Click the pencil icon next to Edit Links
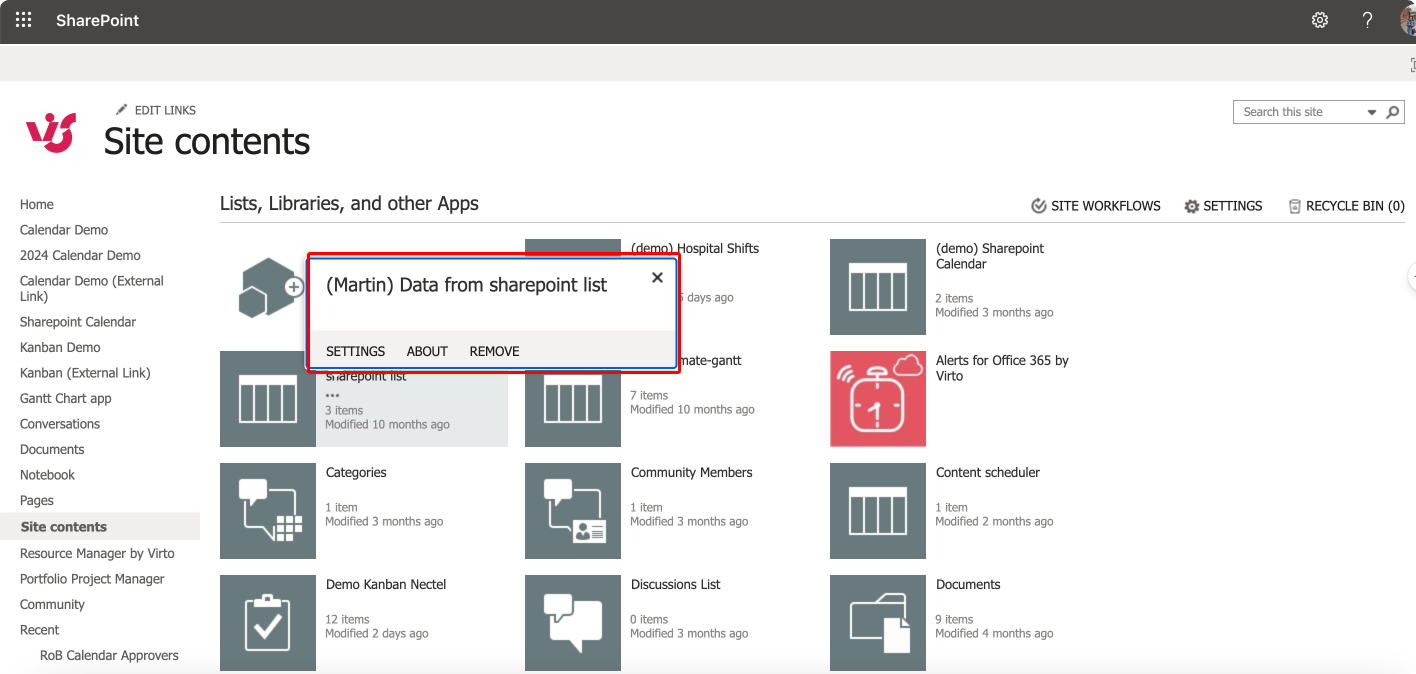Image resolution: width=1416 pixels, height=674 pixels. tap(122, 109)
